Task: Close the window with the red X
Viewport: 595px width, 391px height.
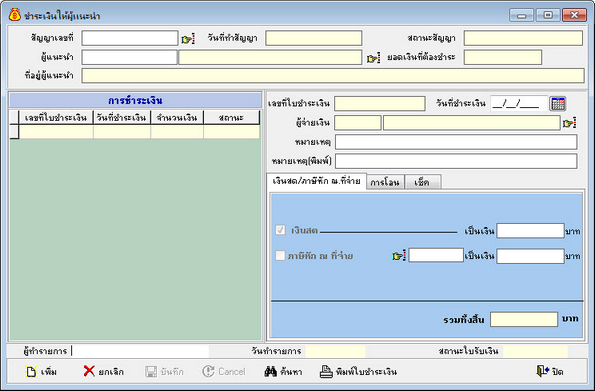Action: point(575,15)
